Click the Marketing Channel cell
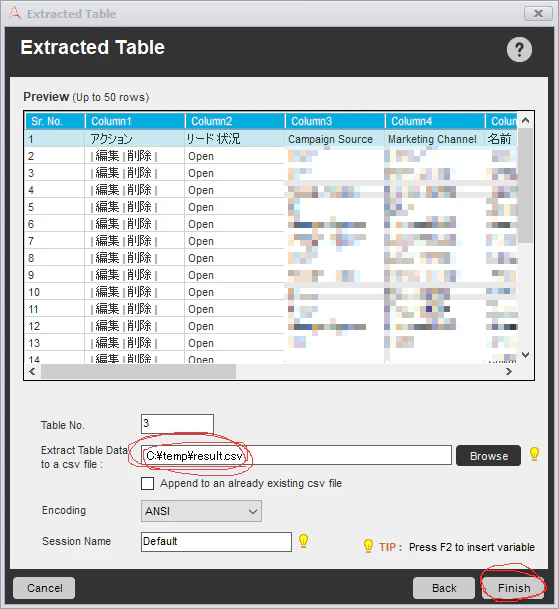 coord(435,139)
